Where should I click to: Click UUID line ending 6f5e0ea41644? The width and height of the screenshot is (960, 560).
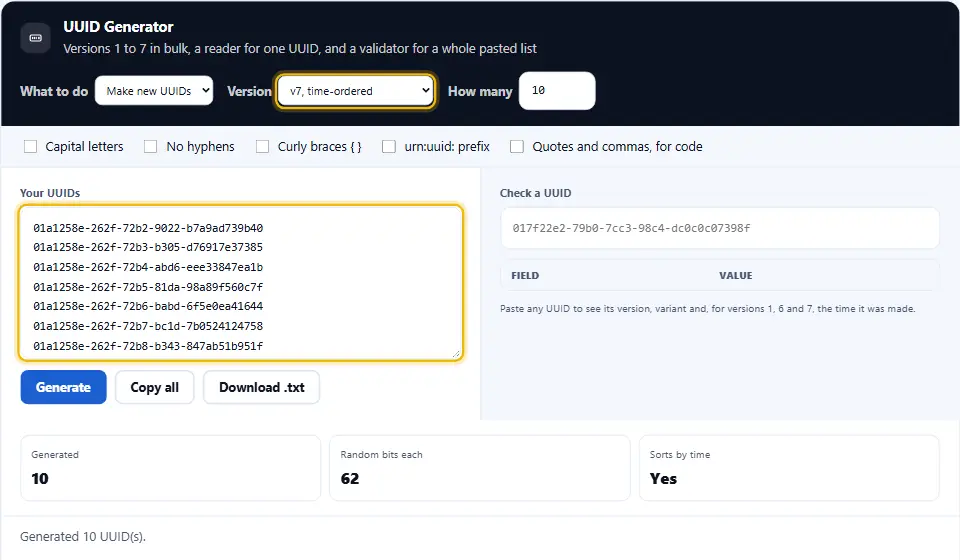click(148, 306)
